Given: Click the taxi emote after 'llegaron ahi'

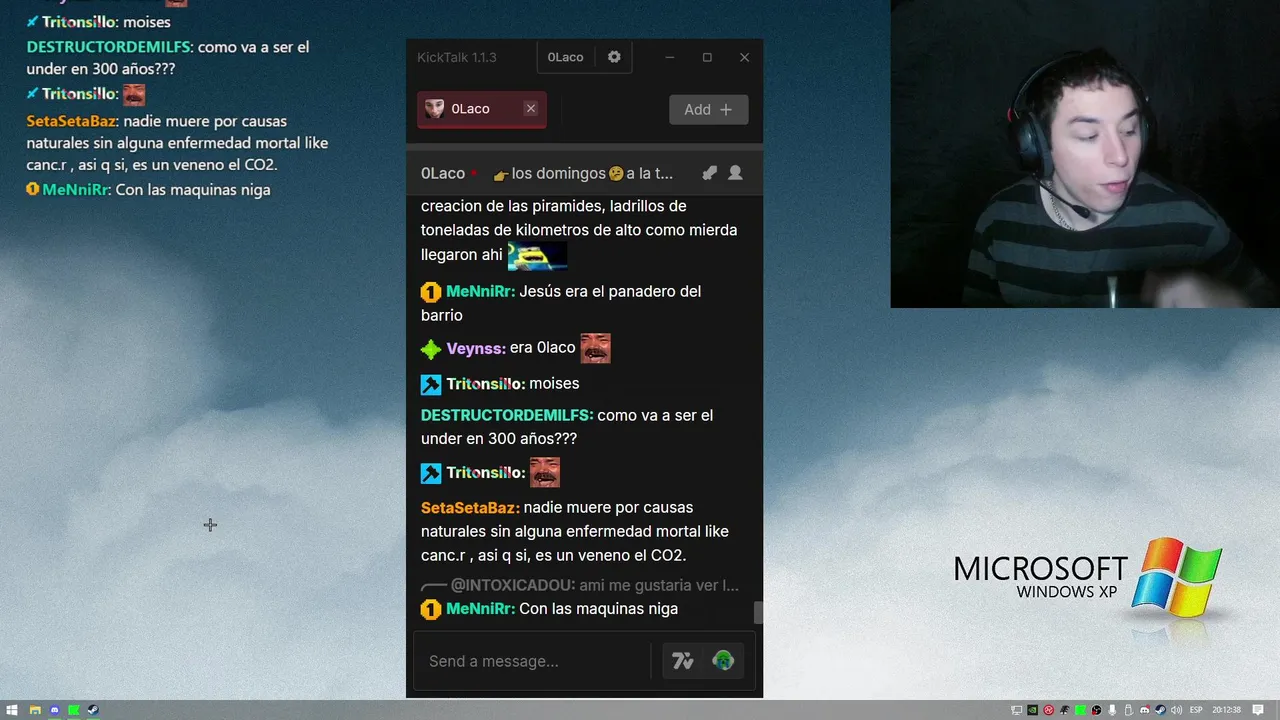Looking at the screenshot, I should point(537,255).
